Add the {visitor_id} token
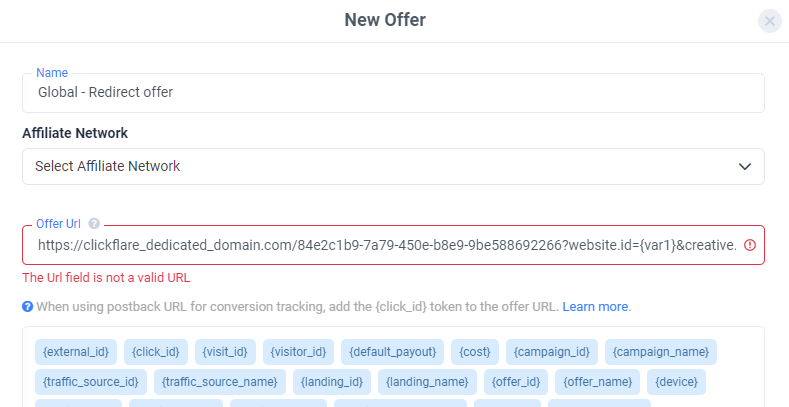This screenshot has height=407, width=789. (299, 351)
